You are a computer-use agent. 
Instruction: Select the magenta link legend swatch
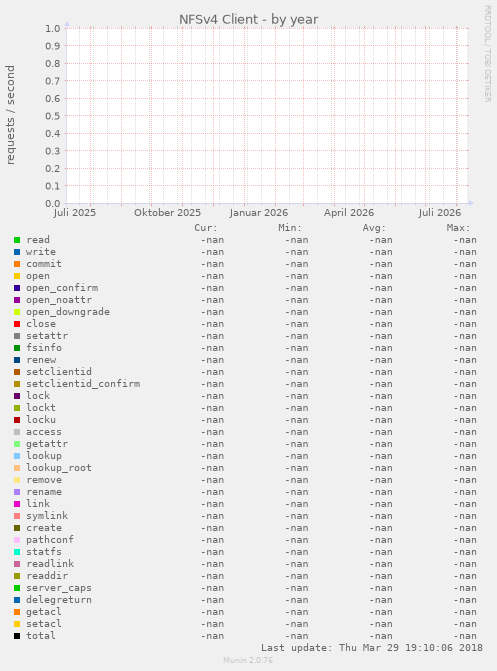(x=17, y=504)
